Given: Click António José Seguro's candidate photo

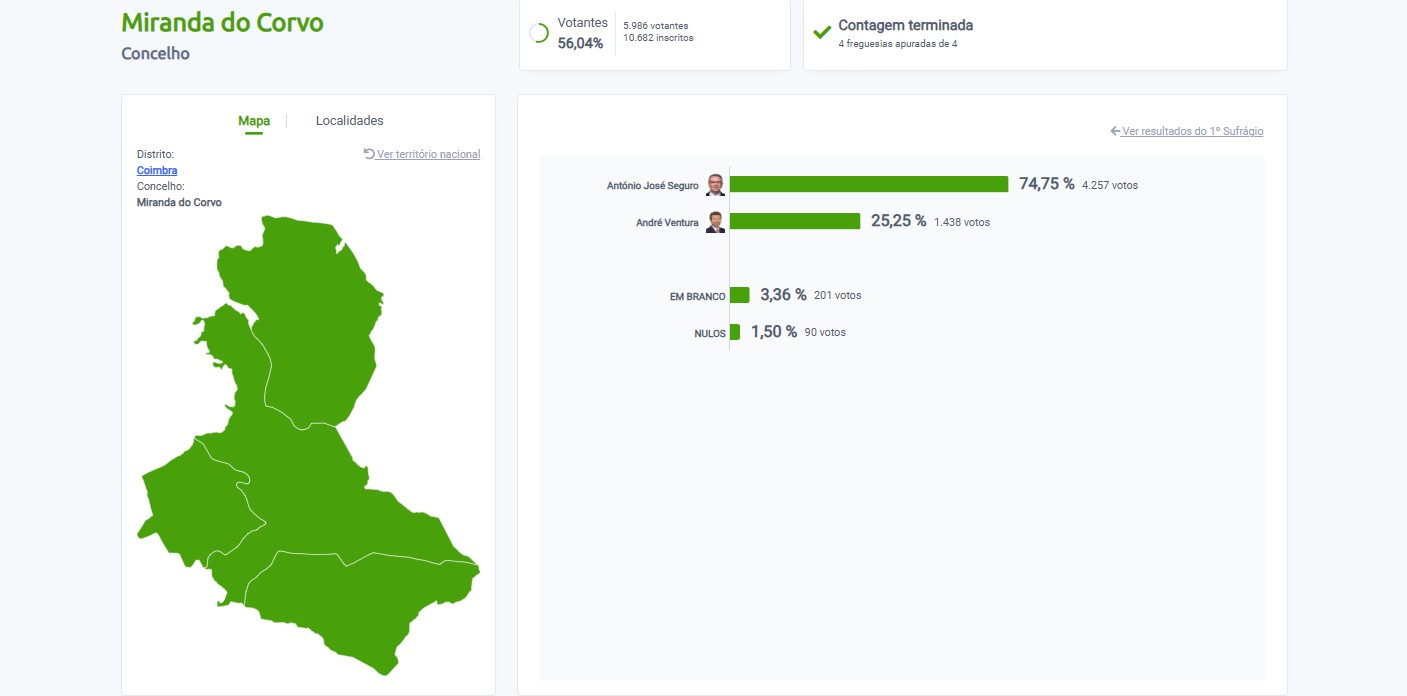Looking at the screenshot, I should click(x=715, y=185).
